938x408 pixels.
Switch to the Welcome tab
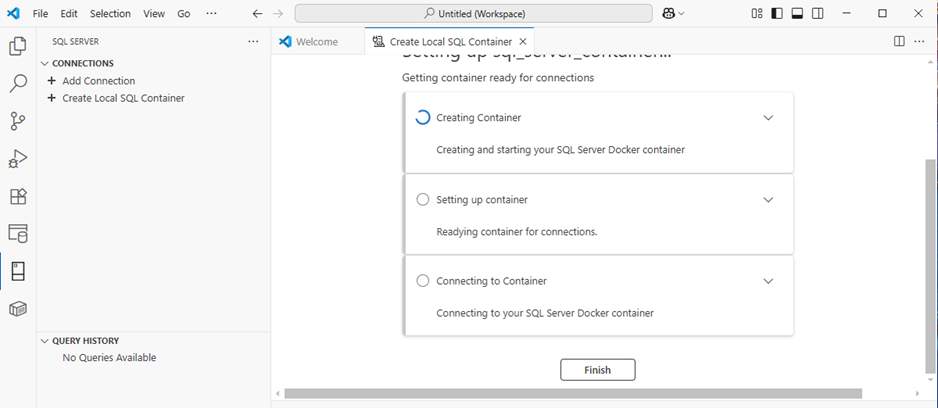[x=317, y=42]
